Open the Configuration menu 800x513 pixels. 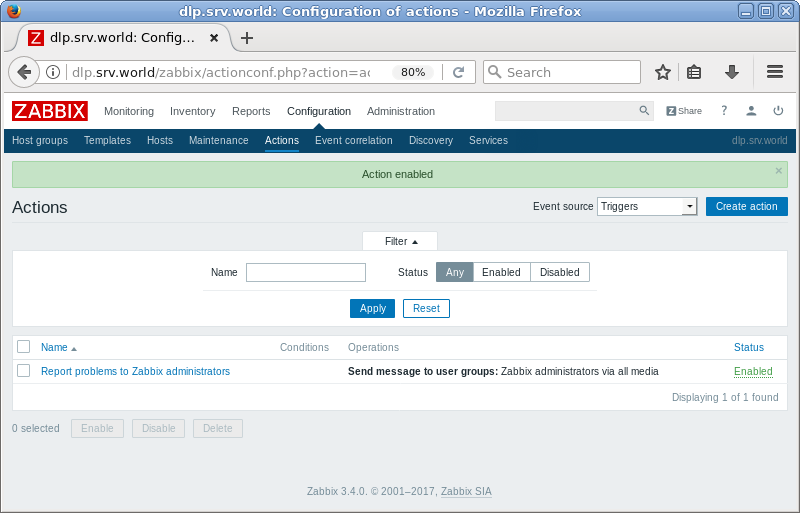click(319, 111)
